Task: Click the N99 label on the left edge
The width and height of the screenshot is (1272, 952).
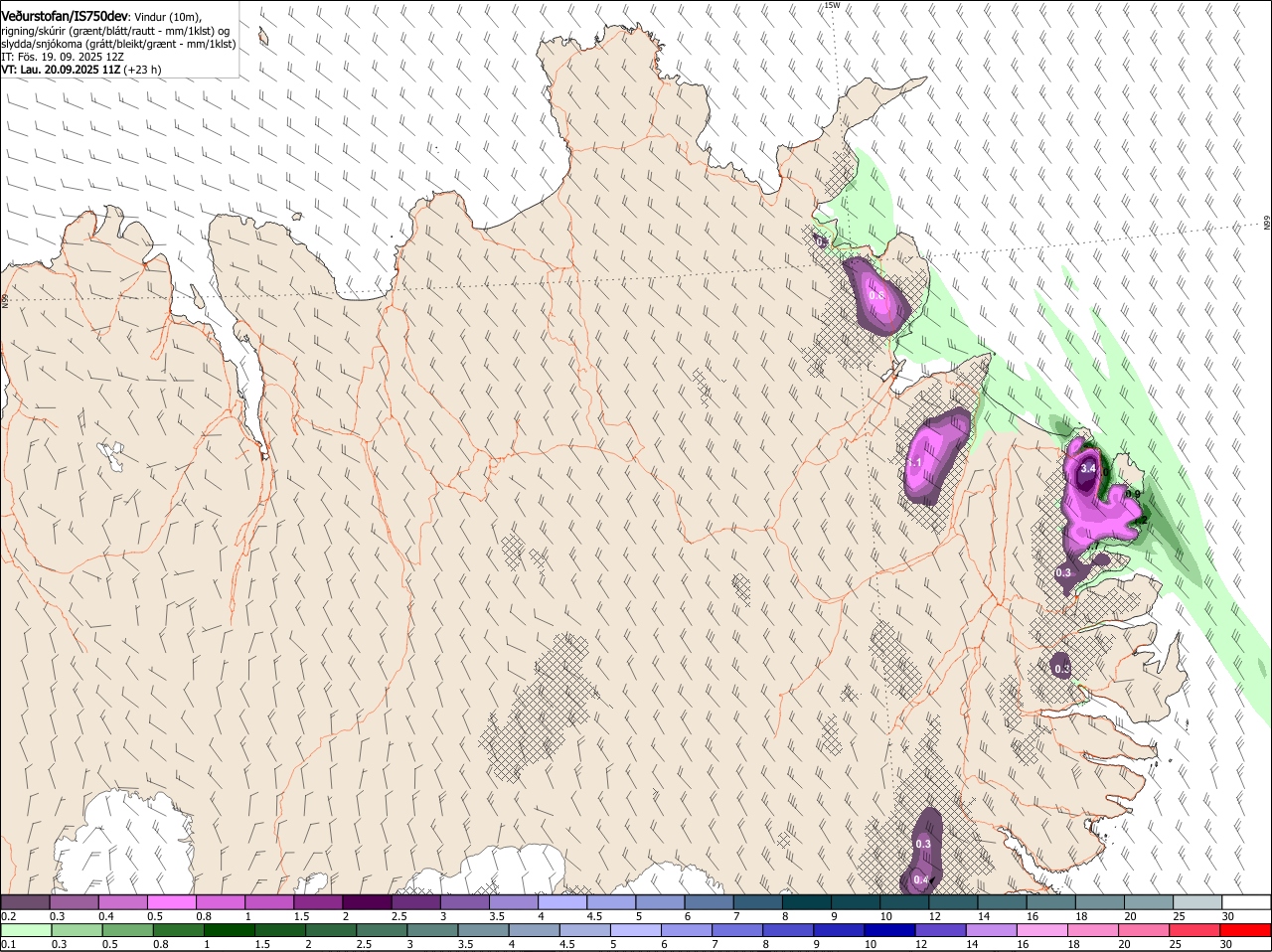Action: pos(5,299)
